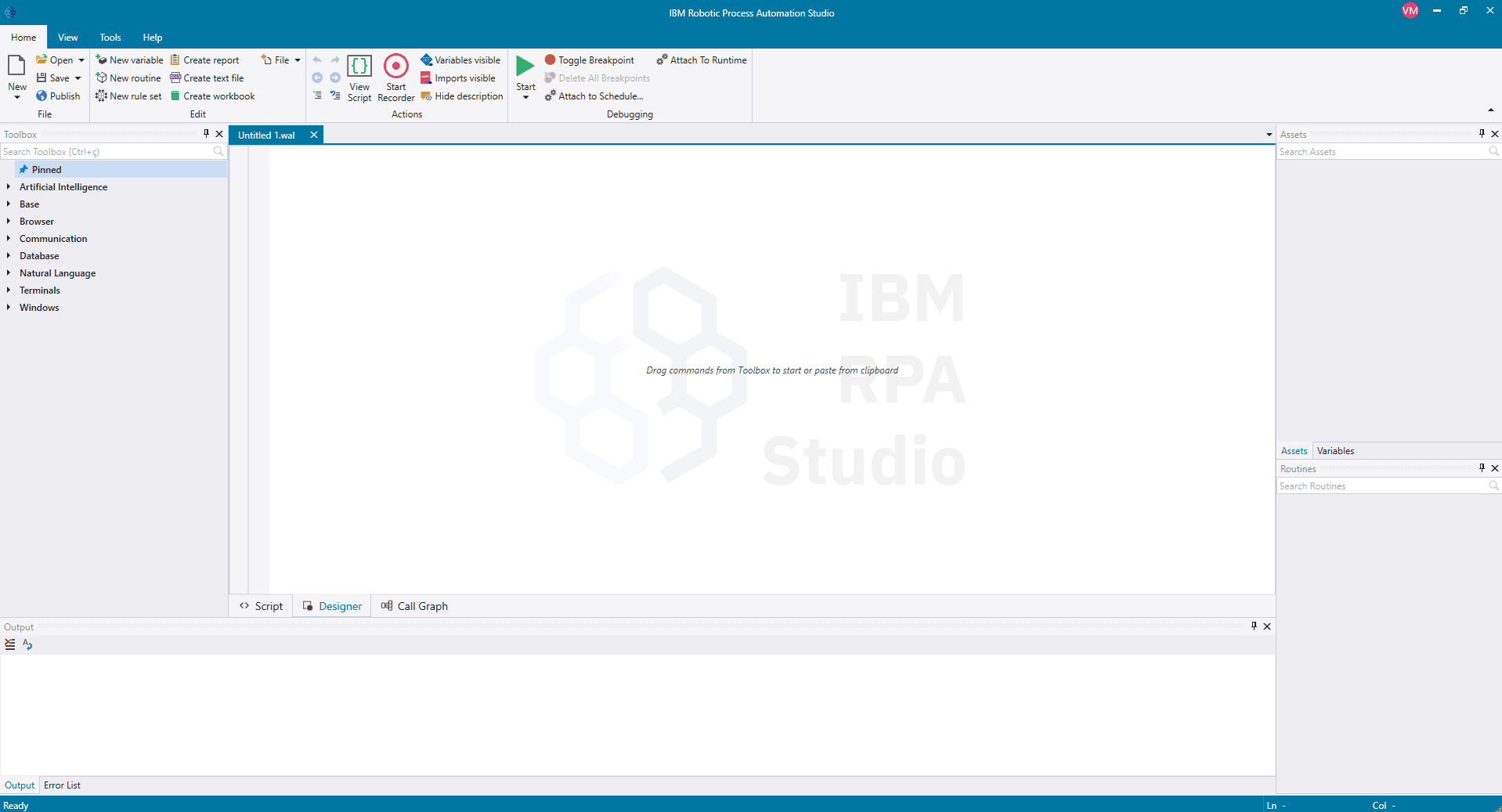Click the New file icon
The height and width of the screenshot is (812, 1502).
click(16, 66)
